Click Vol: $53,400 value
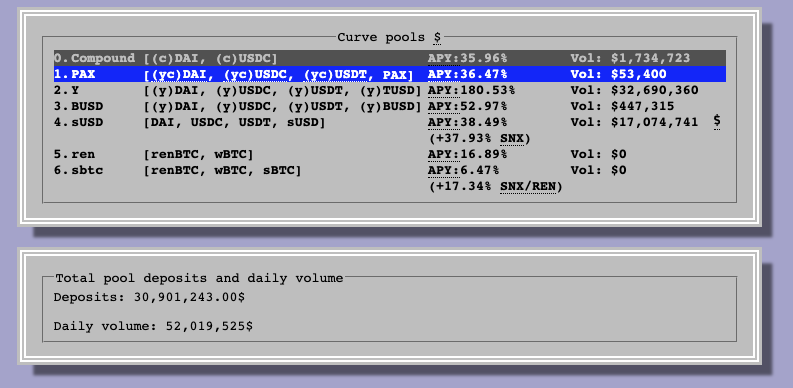 (618, 74)
